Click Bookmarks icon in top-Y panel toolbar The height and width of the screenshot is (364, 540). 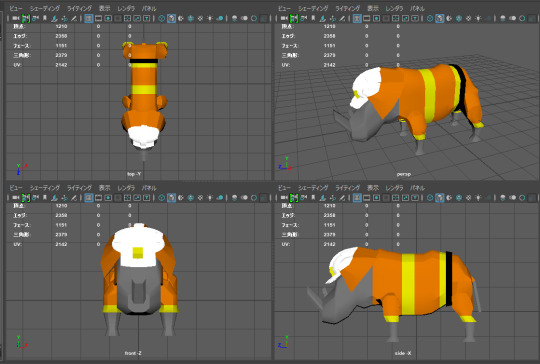45,18
